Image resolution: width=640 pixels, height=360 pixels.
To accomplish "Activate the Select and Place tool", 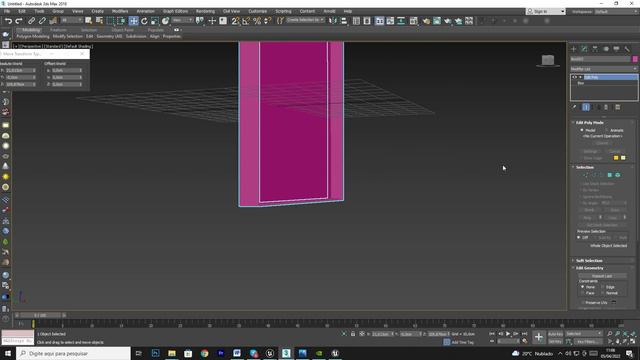I will point(165,21).
